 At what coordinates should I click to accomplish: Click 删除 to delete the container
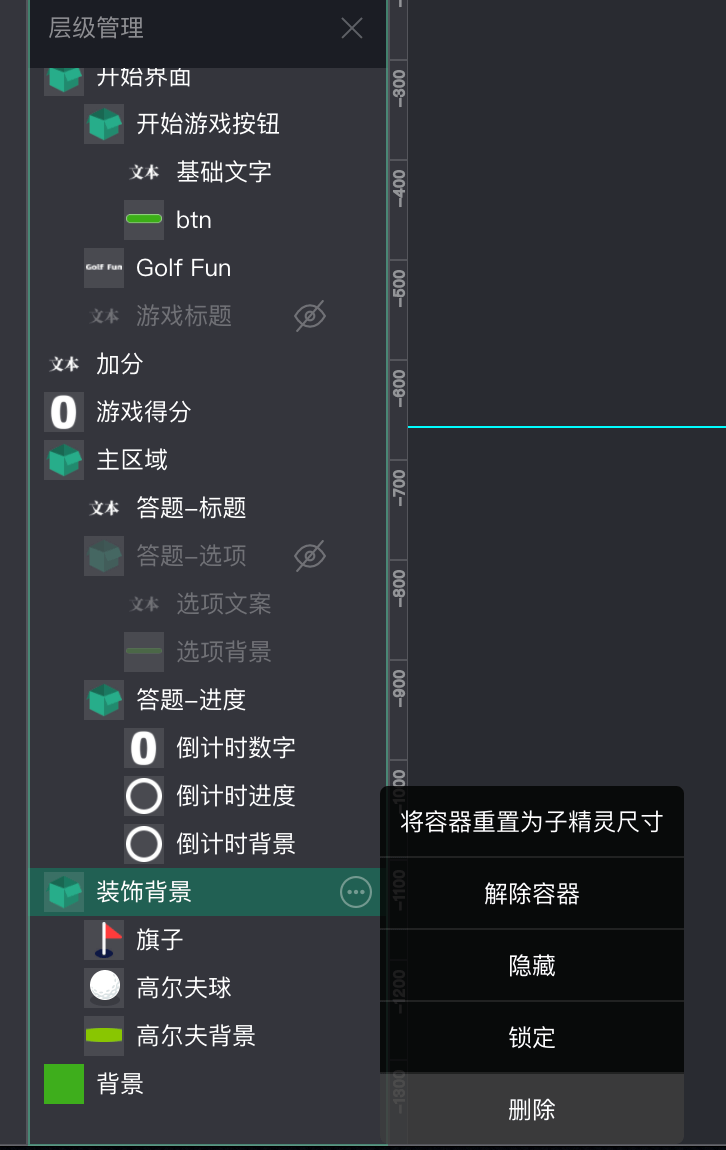tap(532, 1110)
